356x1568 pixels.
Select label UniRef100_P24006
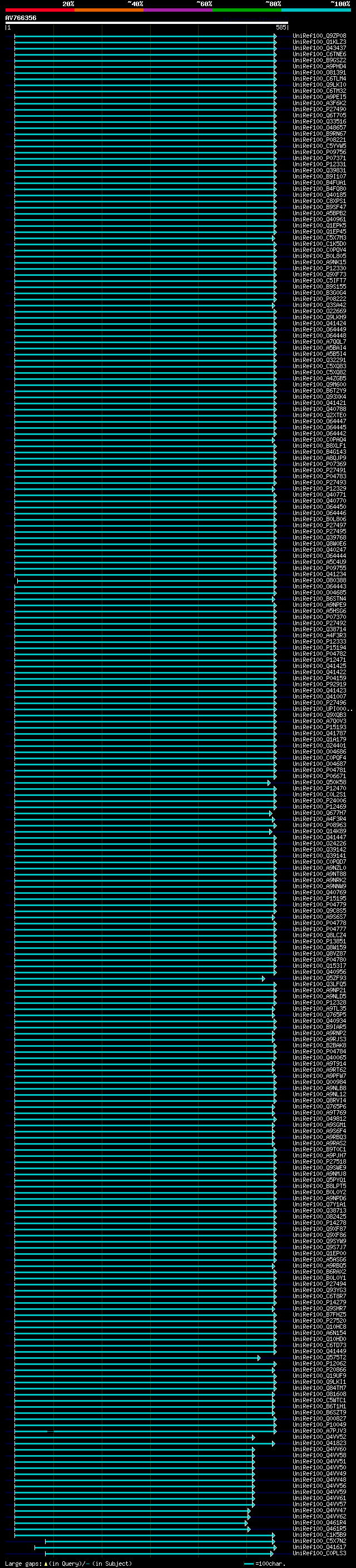319,800
